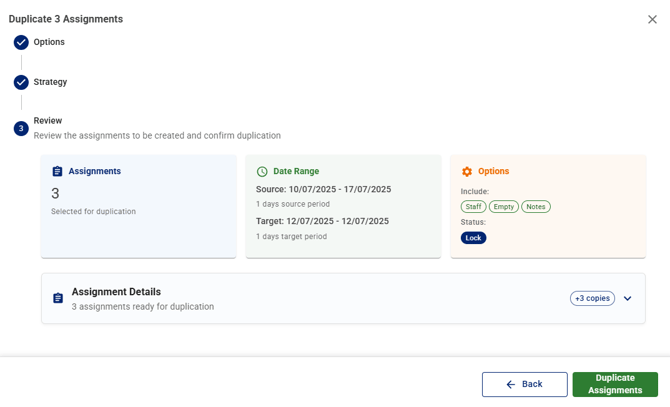Click the Lock status badge
This screenshot has height=407, width=670.
point(473,238)
